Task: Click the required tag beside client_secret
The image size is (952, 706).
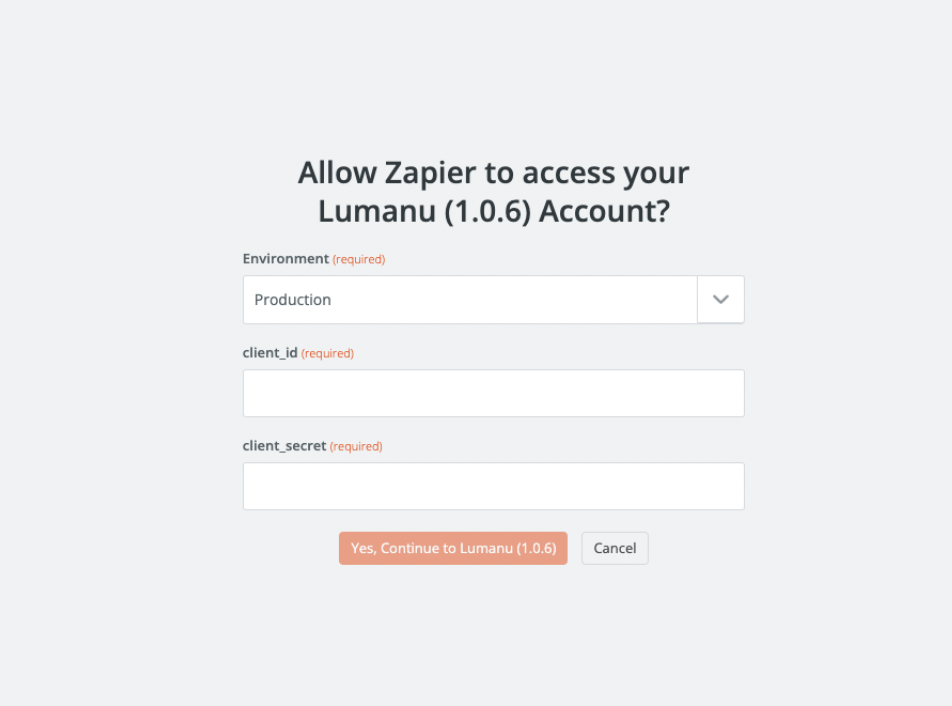Action: click(356, 447)
